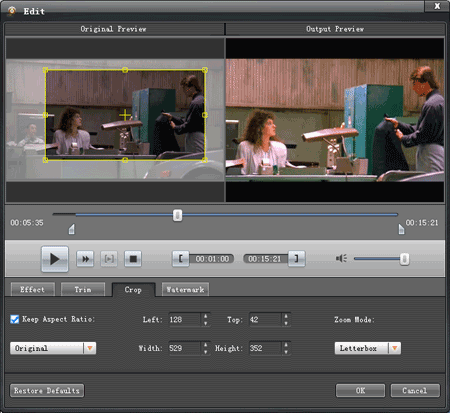
Task: Click the trim end time 00:15:21 field
Action: click(x=265, y=259)
